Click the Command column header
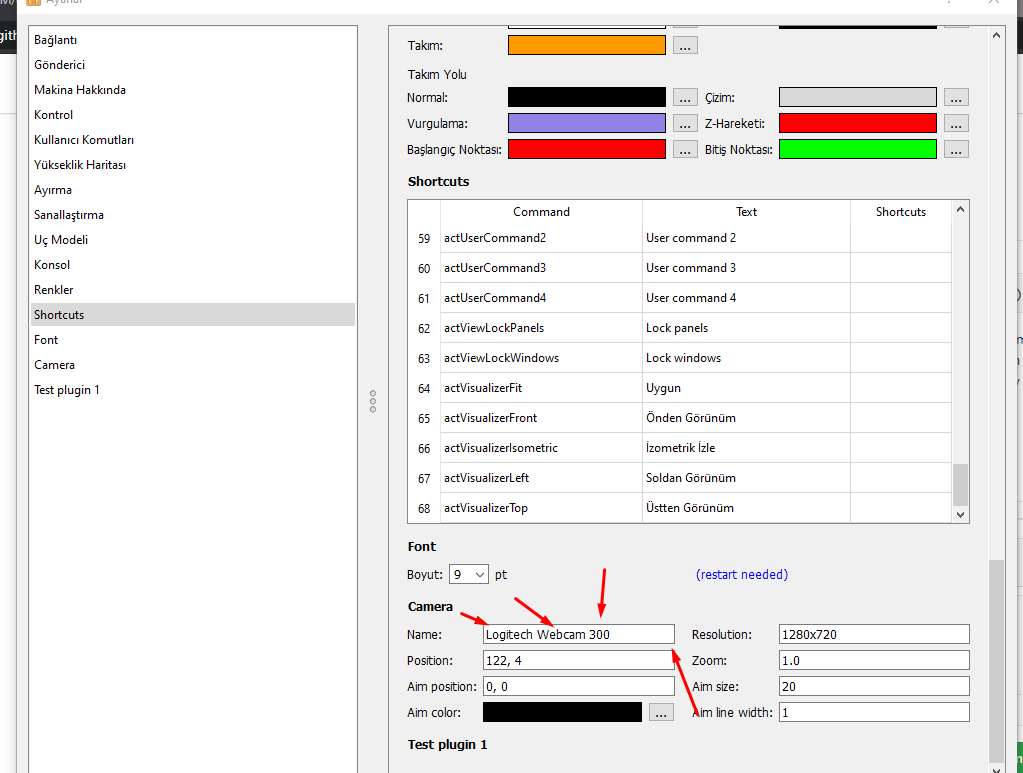The image size is (1023, 773). click(542, 212)
